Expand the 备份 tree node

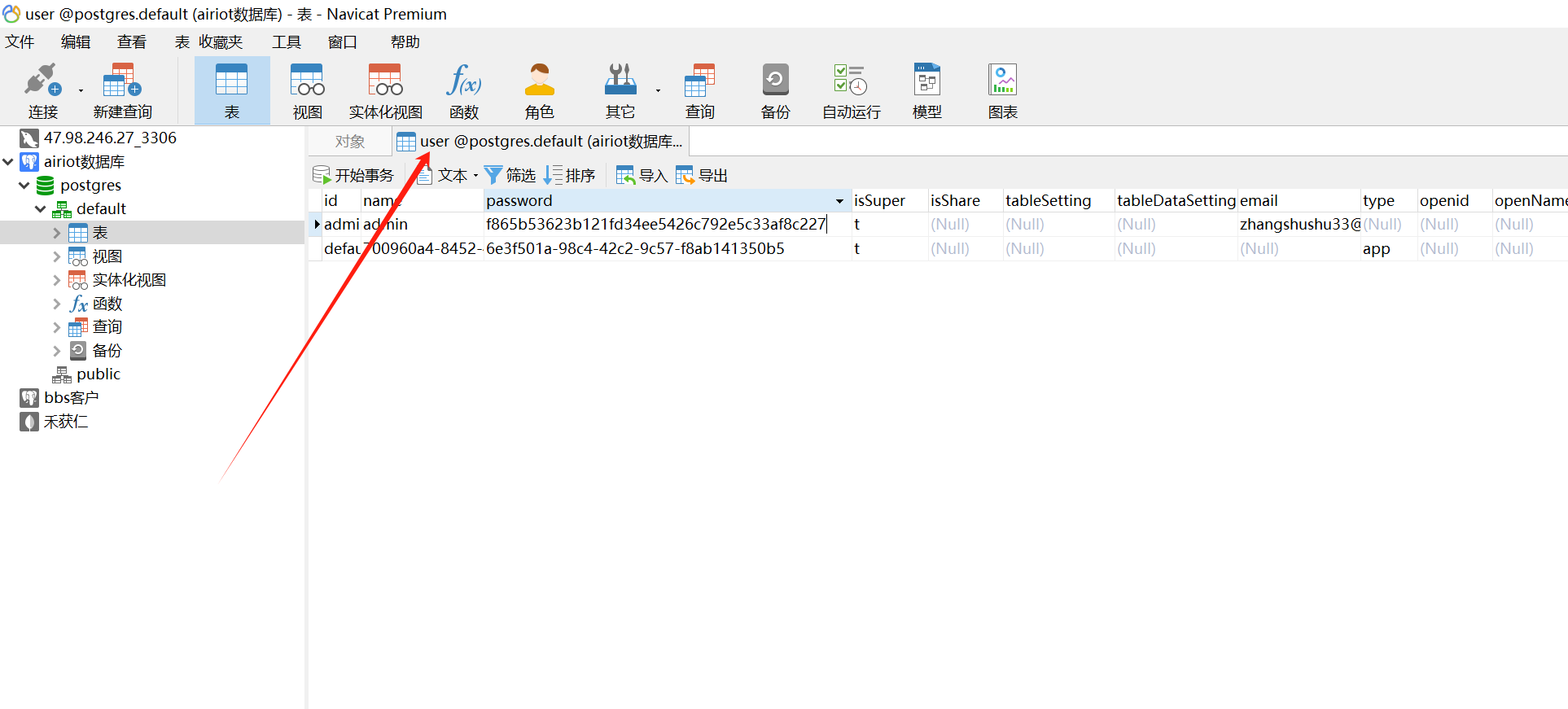pos(56,351)
